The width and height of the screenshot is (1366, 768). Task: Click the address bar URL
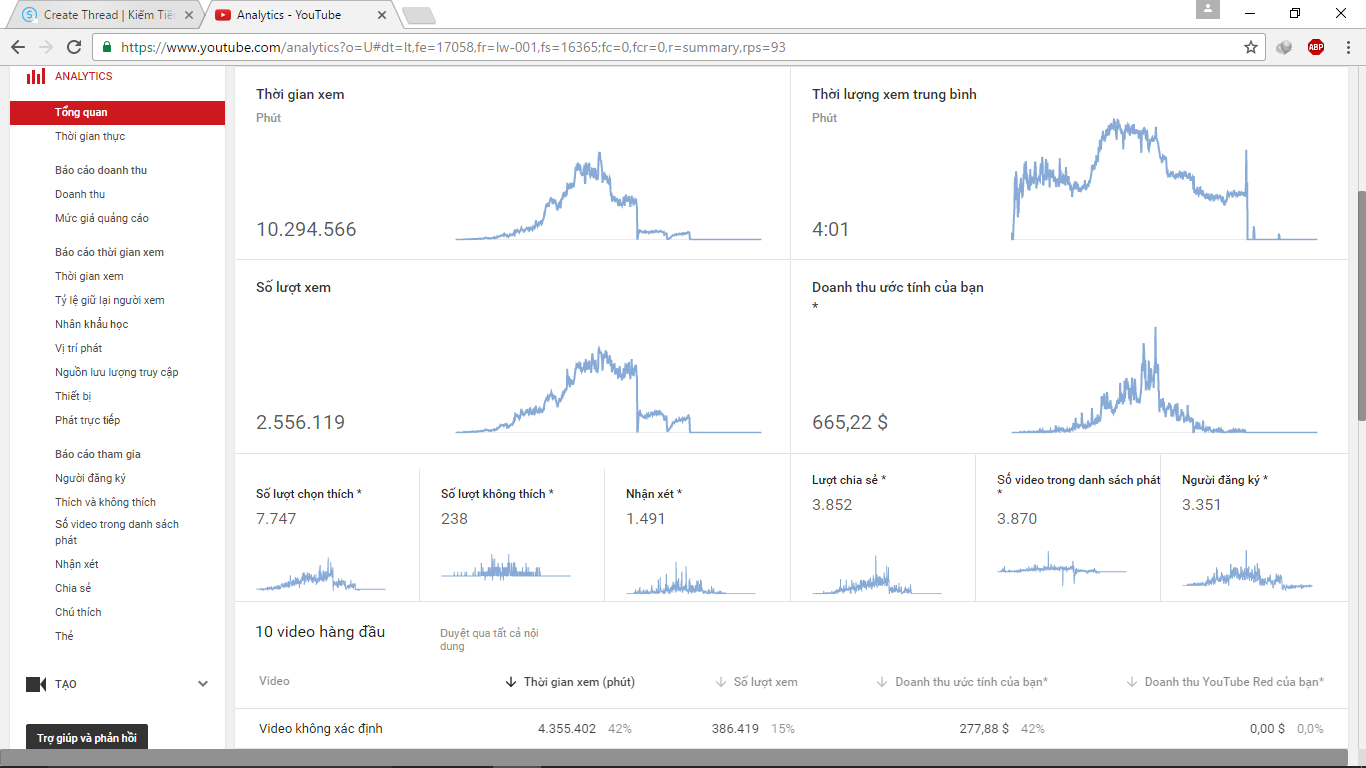[453, 47]
